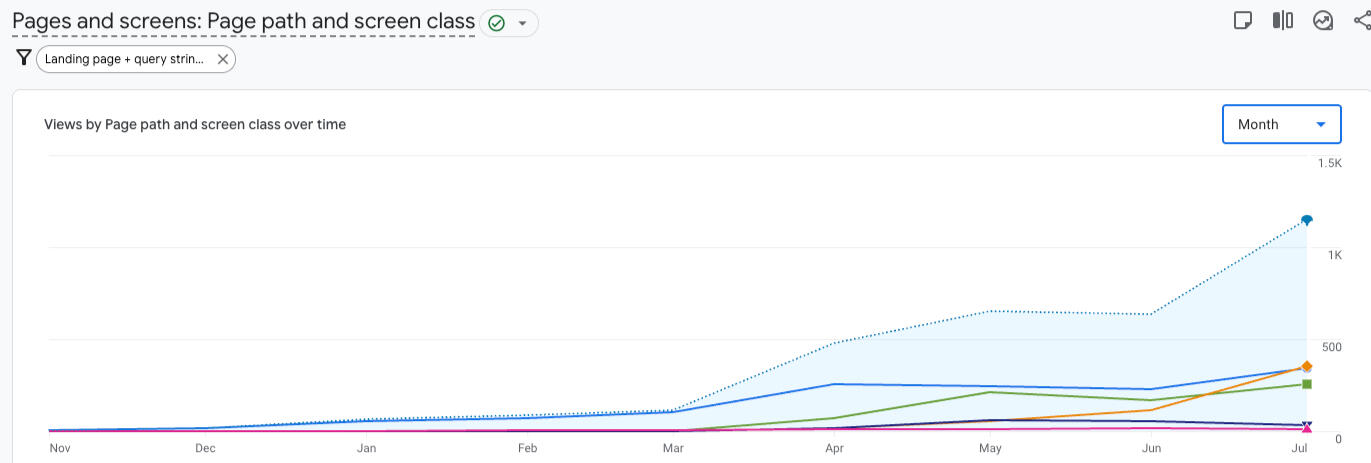Click the green square marker at Jul
The width and height of the screenshot is (1371, 463).
point(1307,384)
